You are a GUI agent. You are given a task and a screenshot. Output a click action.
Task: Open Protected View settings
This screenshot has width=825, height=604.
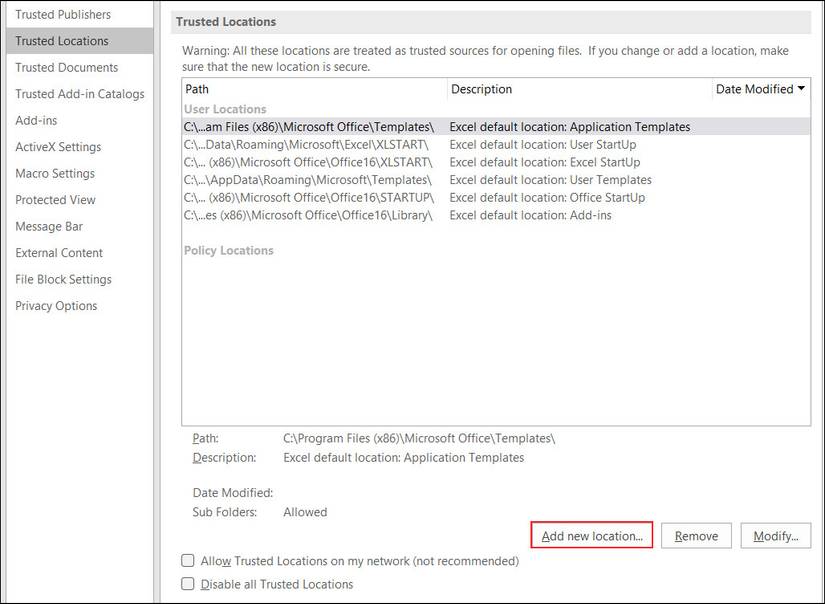click(55, 199)
